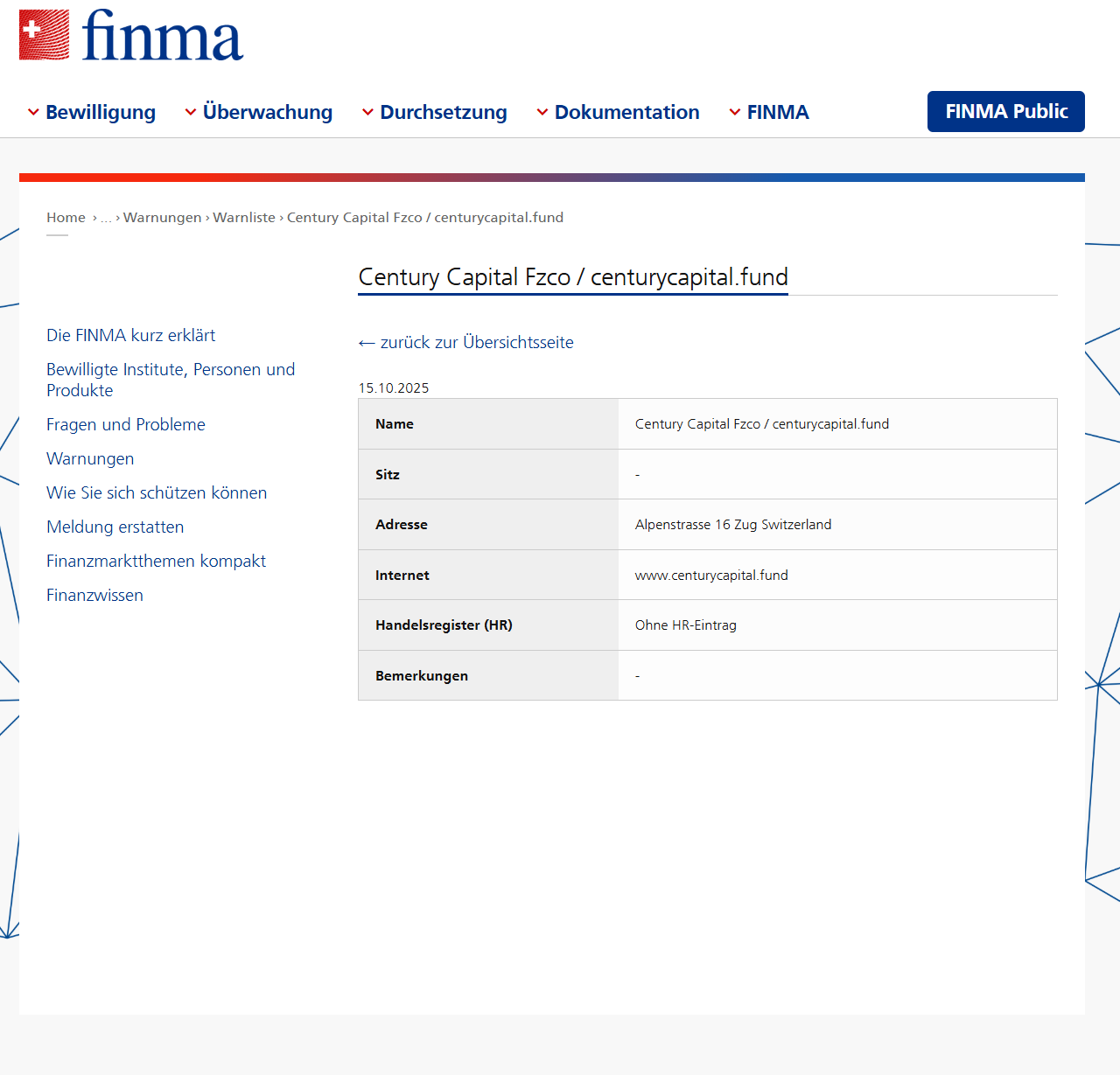The height and width of the screenshot is (1075, 1120).
Task: Click the www.centurycapital.fund value
Action: 711,576
